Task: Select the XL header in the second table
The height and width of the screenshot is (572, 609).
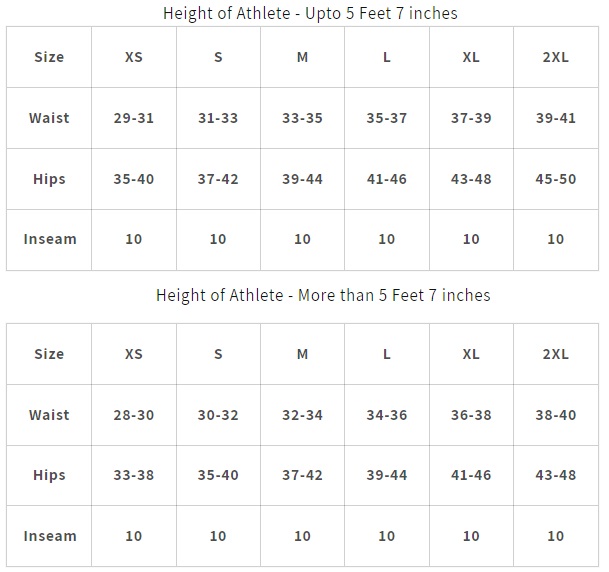Action: tap(471, 354)
